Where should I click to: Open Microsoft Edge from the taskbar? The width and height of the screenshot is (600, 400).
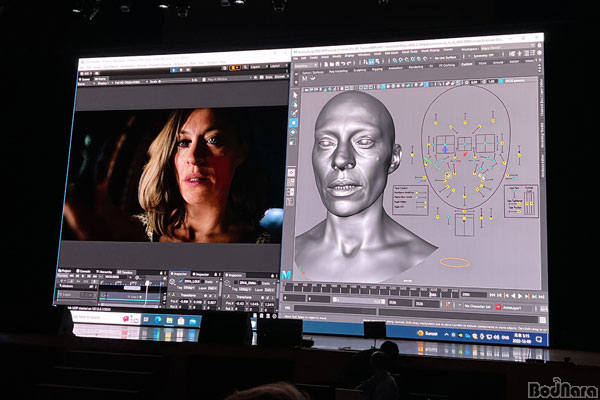(158, 320)
